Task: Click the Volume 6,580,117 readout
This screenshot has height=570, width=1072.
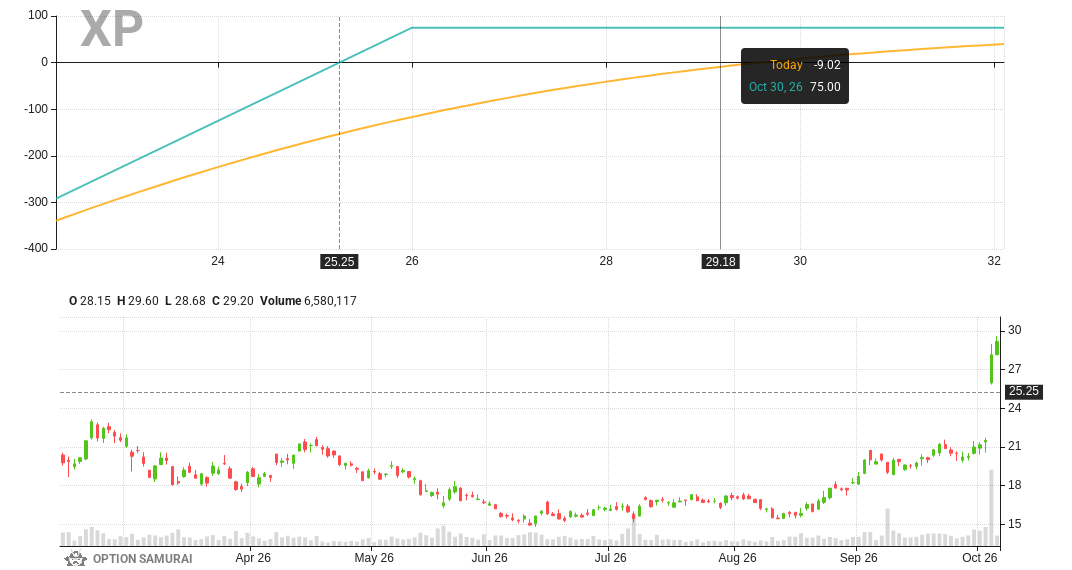Action: click(308, 301)
